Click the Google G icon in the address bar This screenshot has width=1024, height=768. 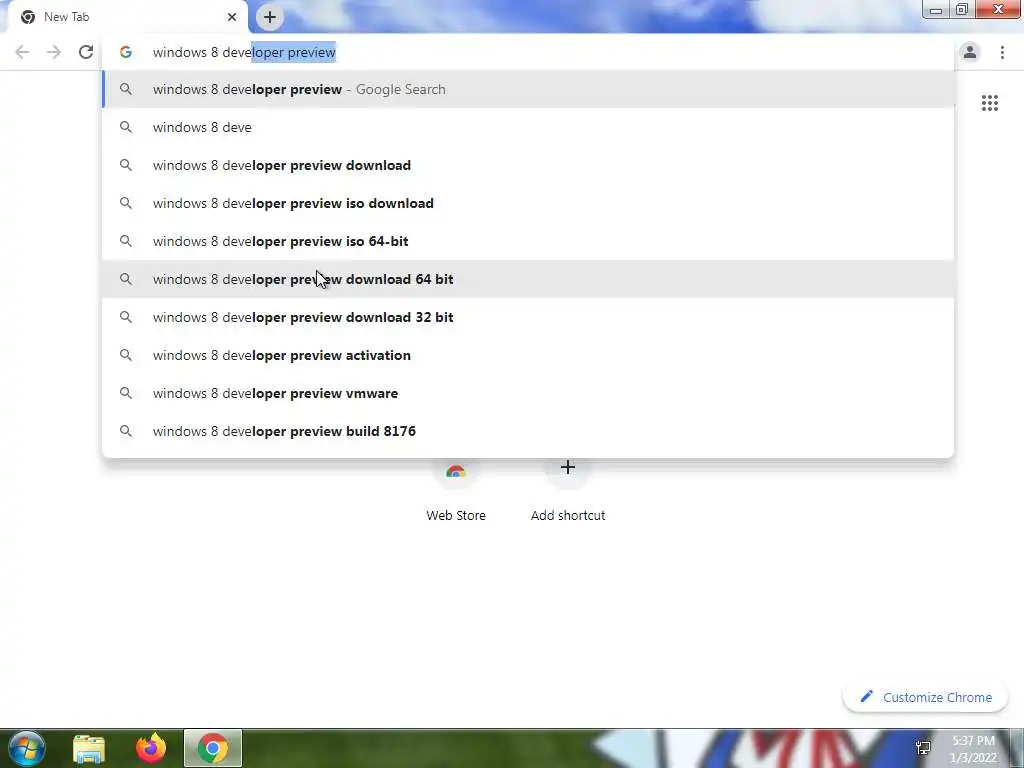[x=126, y=52]
